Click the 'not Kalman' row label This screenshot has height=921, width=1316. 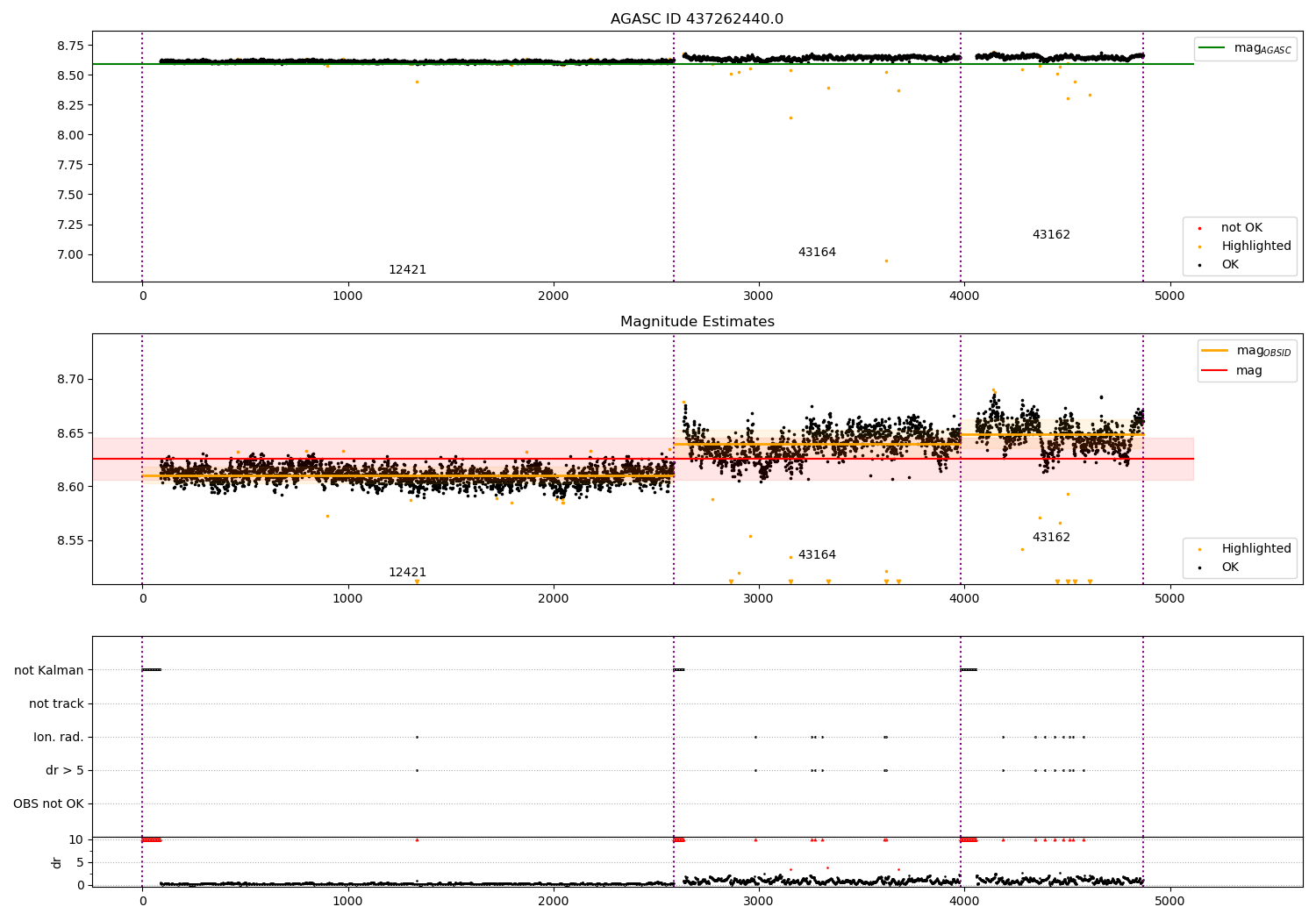49,670
